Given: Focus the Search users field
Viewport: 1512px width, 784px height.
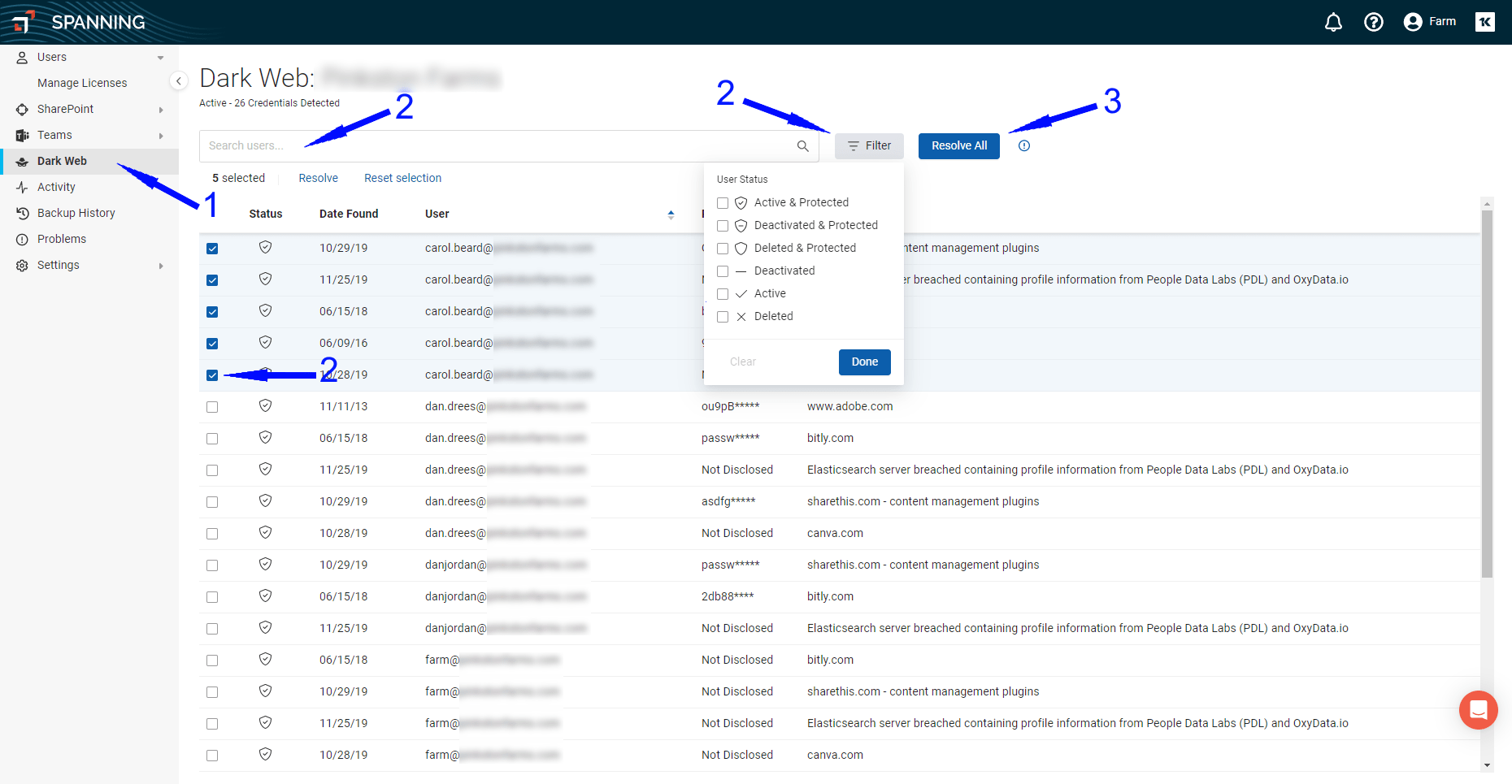Looking at the screenshot, I should tap(509, 146).
